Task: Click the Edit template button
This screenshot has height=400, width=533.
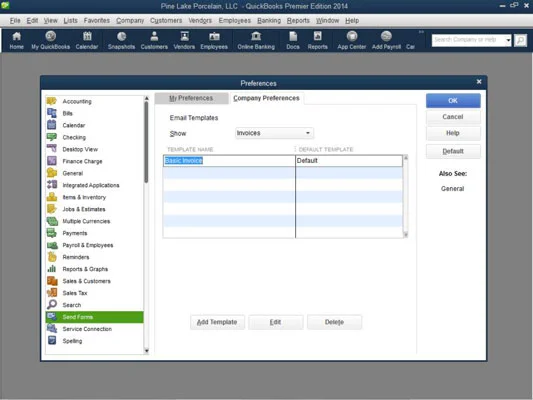Action: (275, 322)
